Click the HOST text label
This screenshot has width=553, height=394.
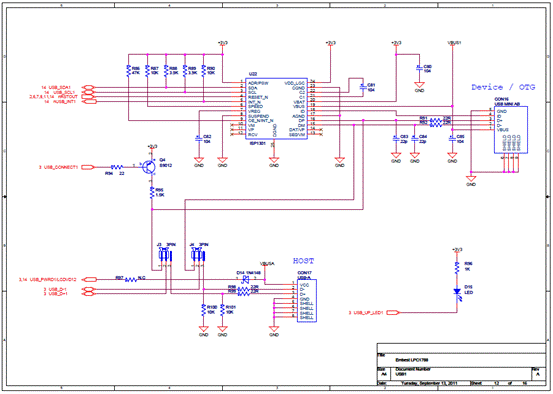coord(303,261)
